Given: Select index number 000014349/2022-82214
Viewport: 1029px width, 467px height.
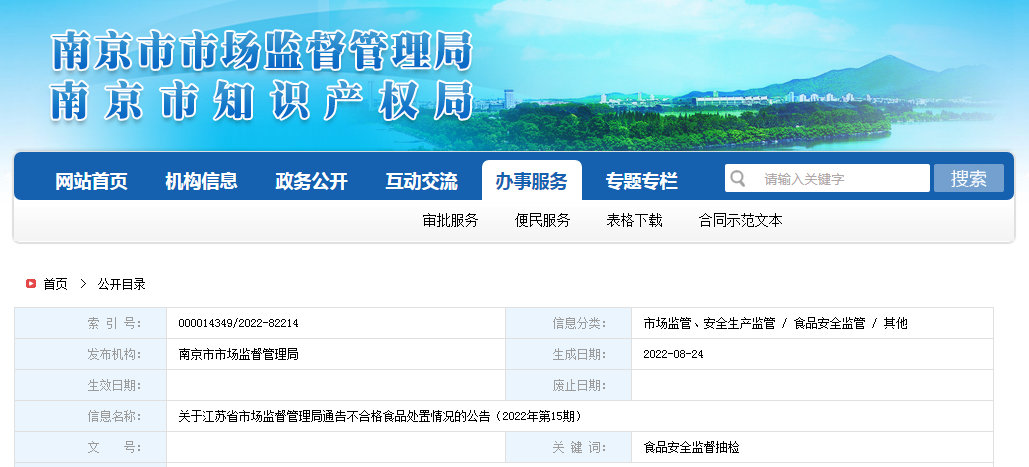Looking at the screenshot, I should 238,323.
